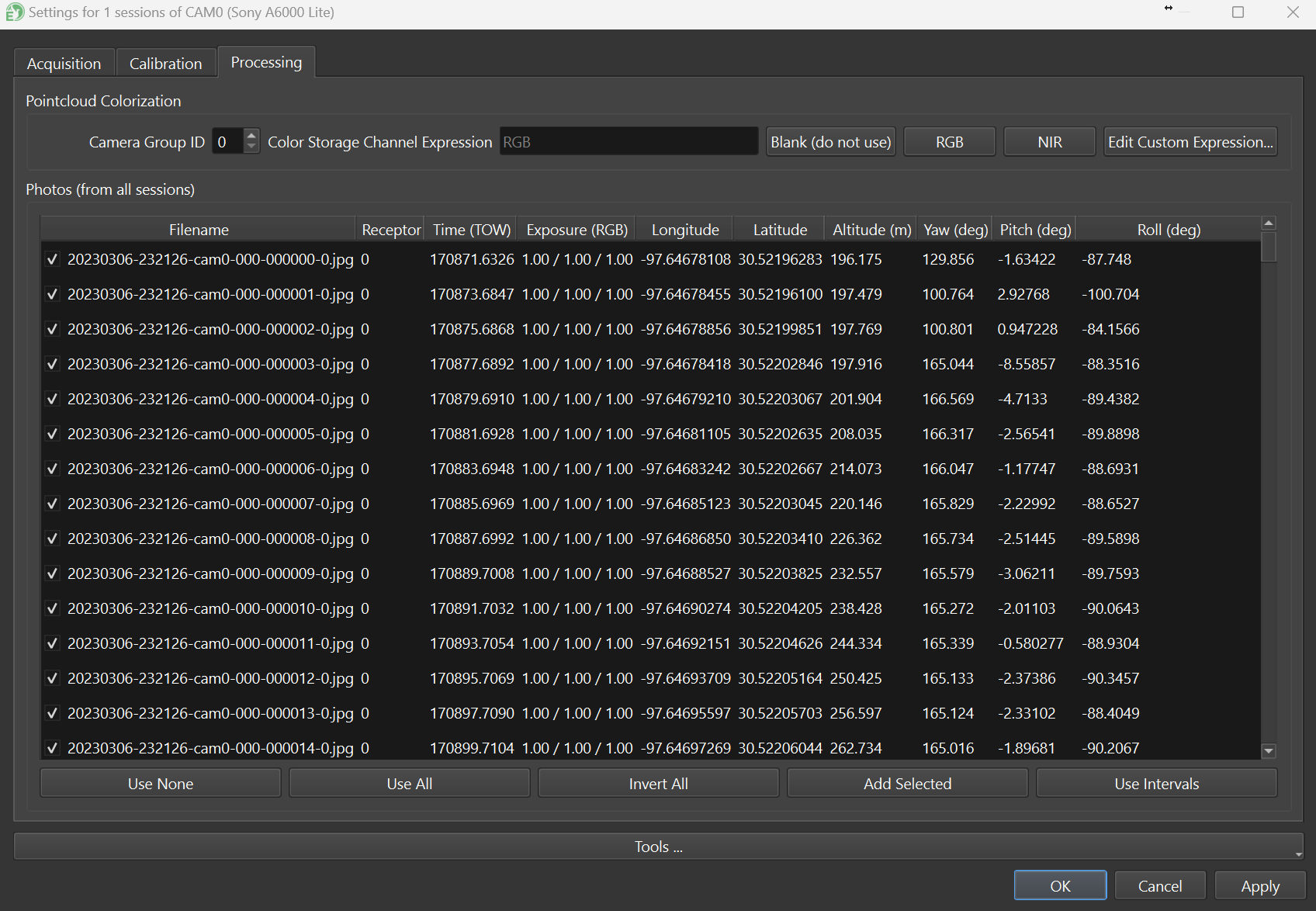Click the Color Storage Channel Expression field
The width and height of the screenshot is (1316, 911).
(x=629, y=142)
